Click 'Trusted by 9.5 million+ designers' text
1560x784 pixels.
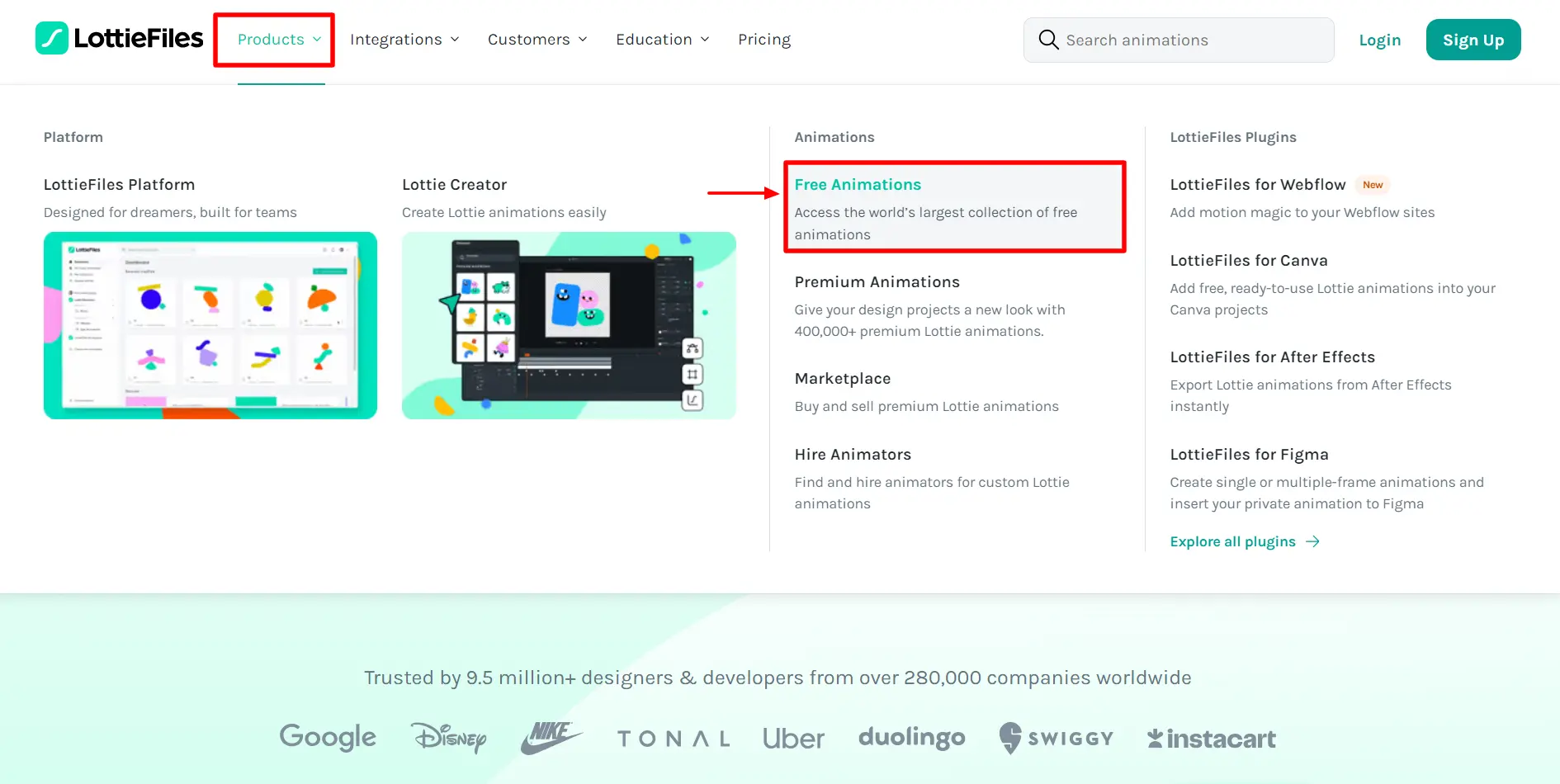tap(778, 678)
